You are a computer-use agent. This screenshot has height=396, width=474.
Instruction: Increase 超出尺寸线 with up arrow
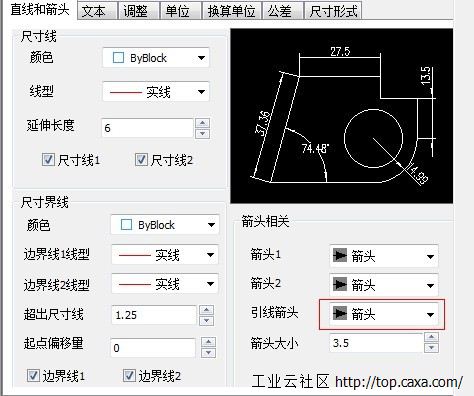(x=206, y=310)
